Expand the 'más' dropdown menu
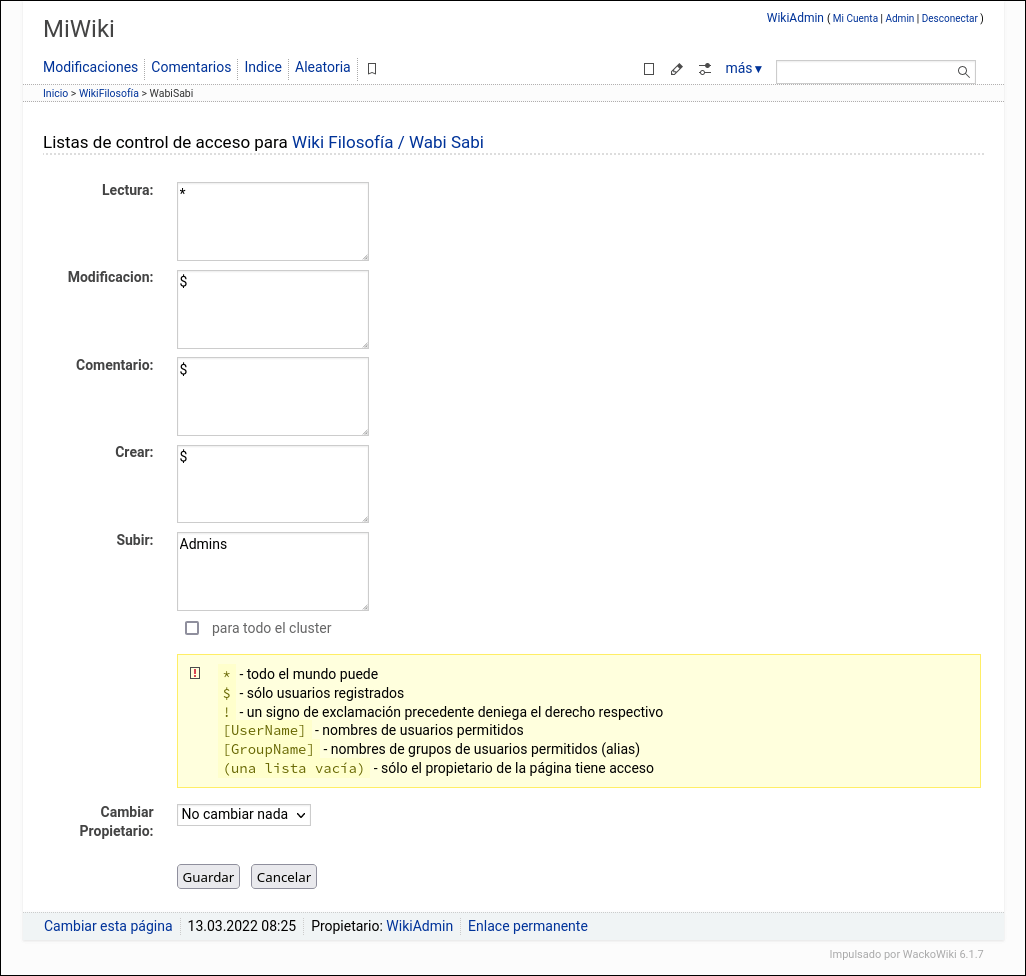The width and height of the screenshot is (1026, 976). [x=743, y=69]
